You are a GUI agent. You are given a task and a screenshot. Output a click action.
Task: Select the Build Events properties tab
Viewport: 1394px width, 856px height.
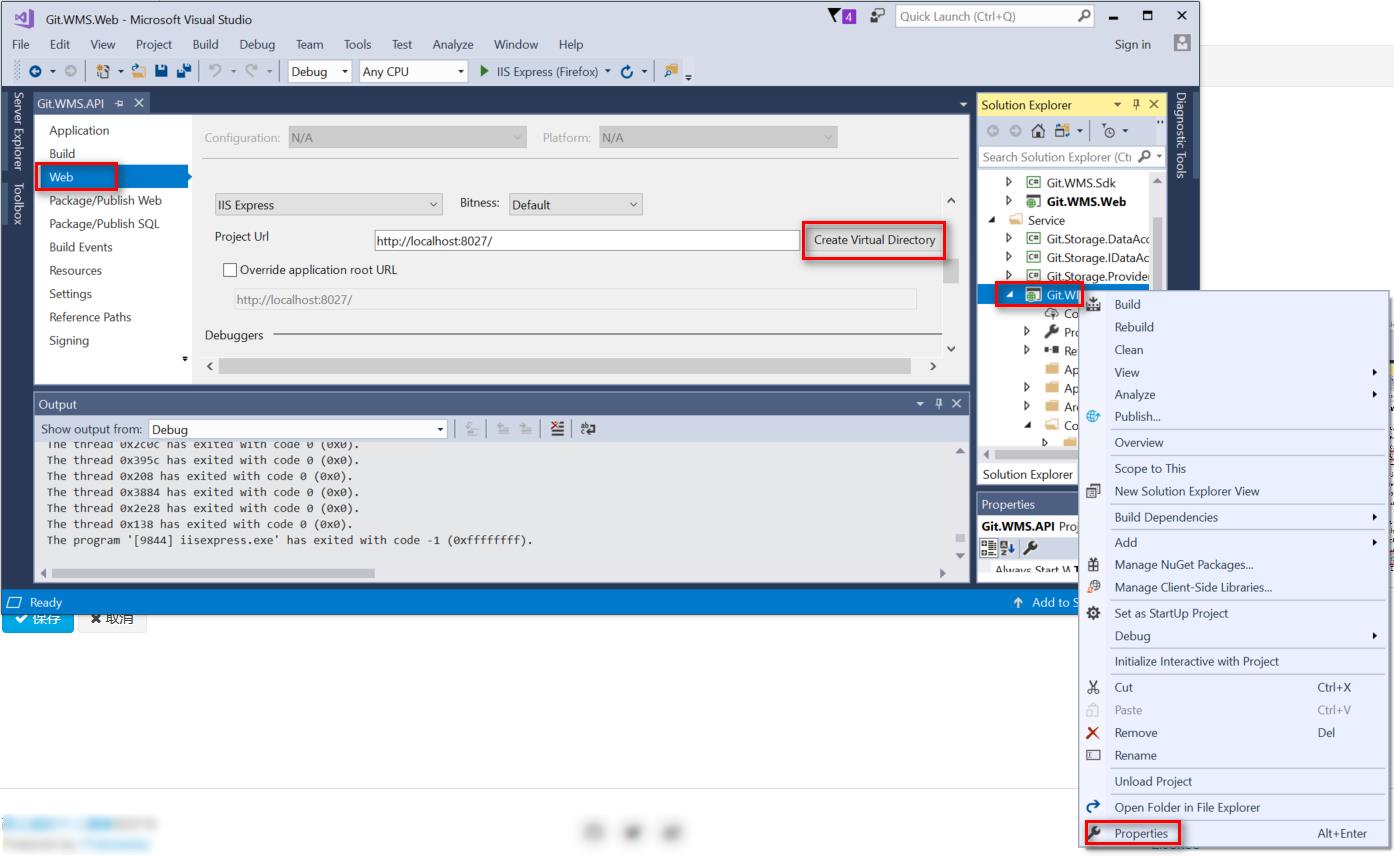(x=81, y=247)
